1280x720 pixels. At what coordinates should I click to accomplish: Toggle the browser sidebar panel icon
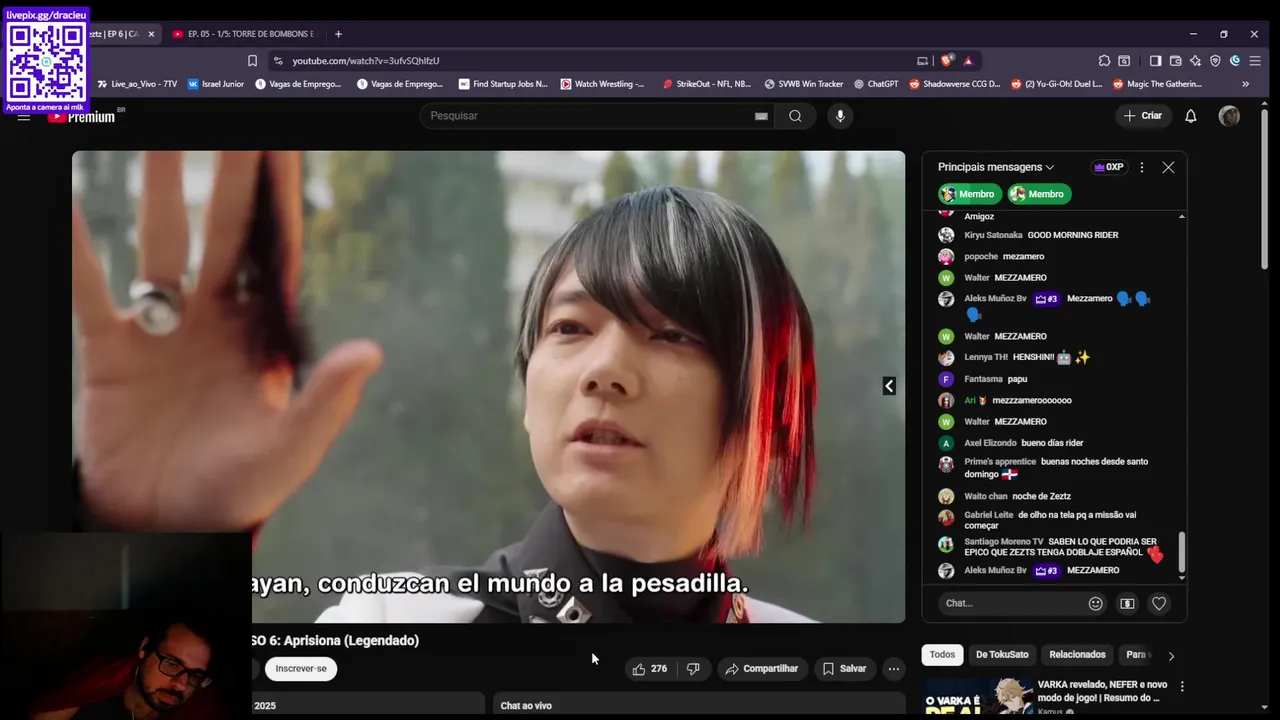point(1155,60)
